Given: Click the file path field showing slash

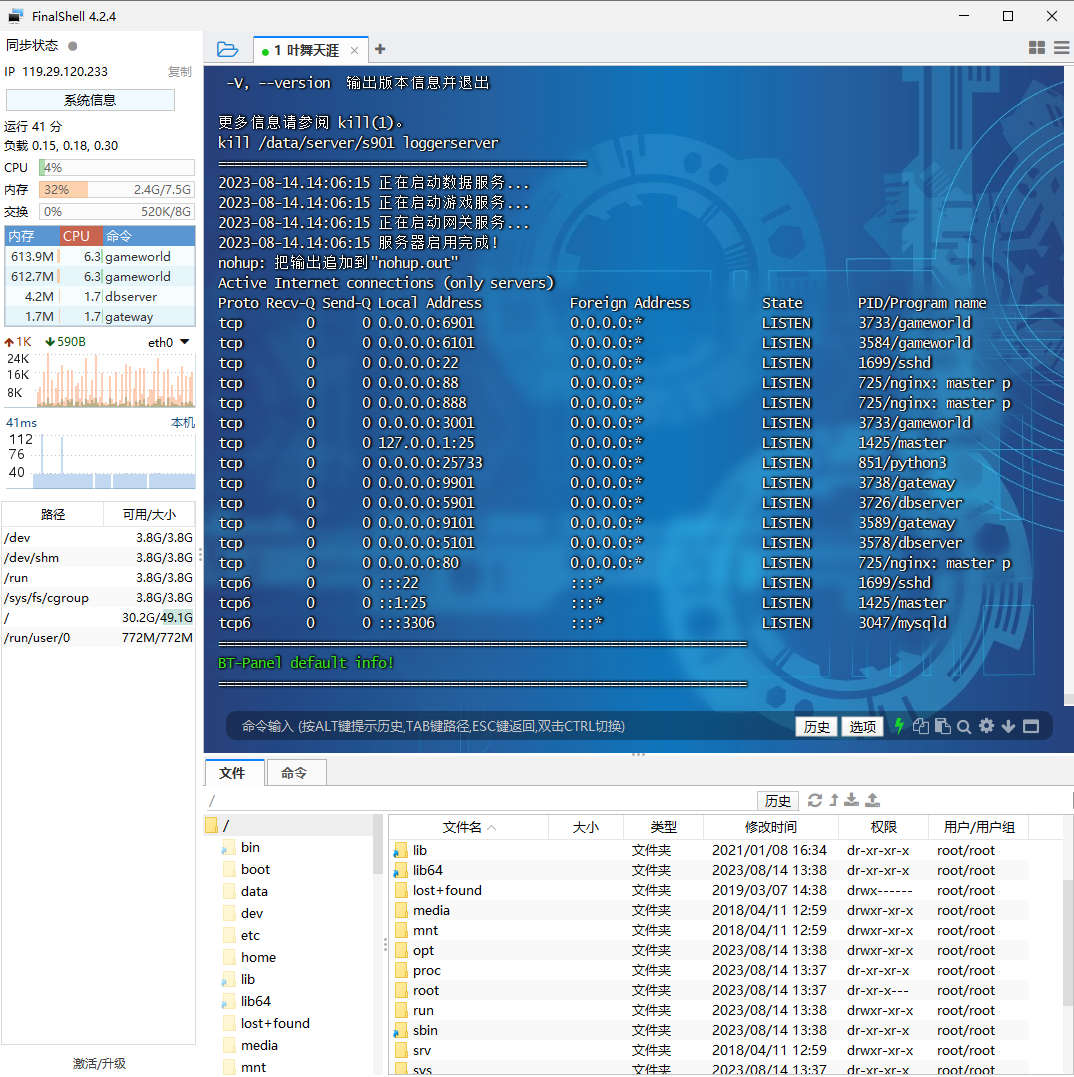Looking at the screenshot, I should point(481,800).
